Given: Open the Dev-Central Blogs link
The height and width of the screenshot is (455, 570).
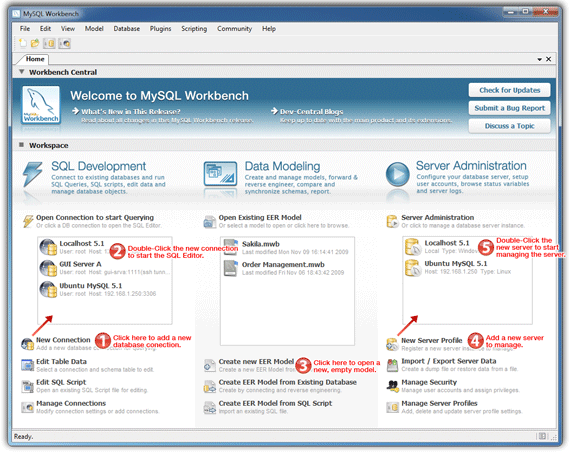Looking at the screenshot, I should (x=311, y=111).
